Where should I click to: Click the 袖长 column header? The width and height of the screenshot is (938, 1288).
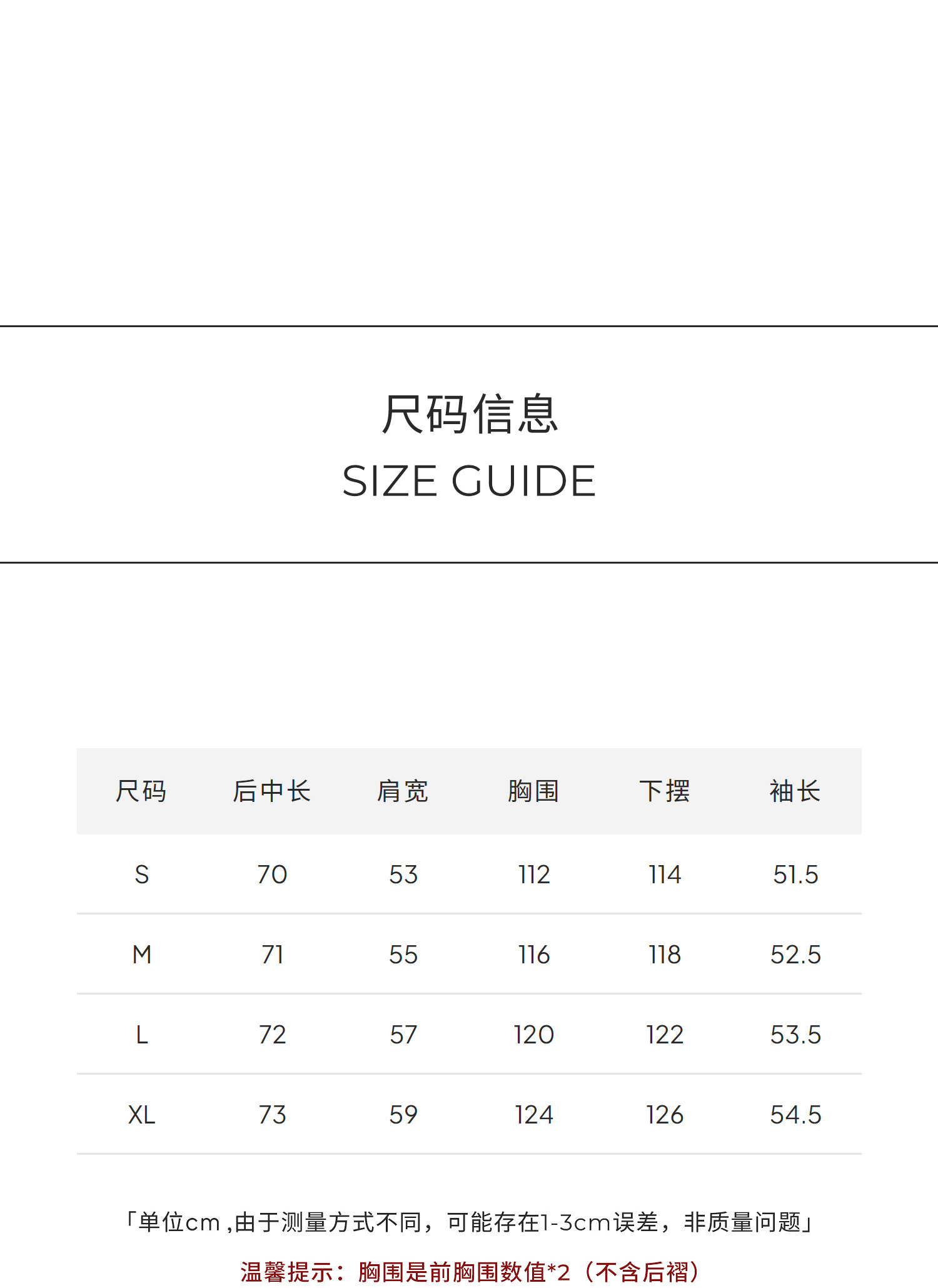tap(795, 791)
